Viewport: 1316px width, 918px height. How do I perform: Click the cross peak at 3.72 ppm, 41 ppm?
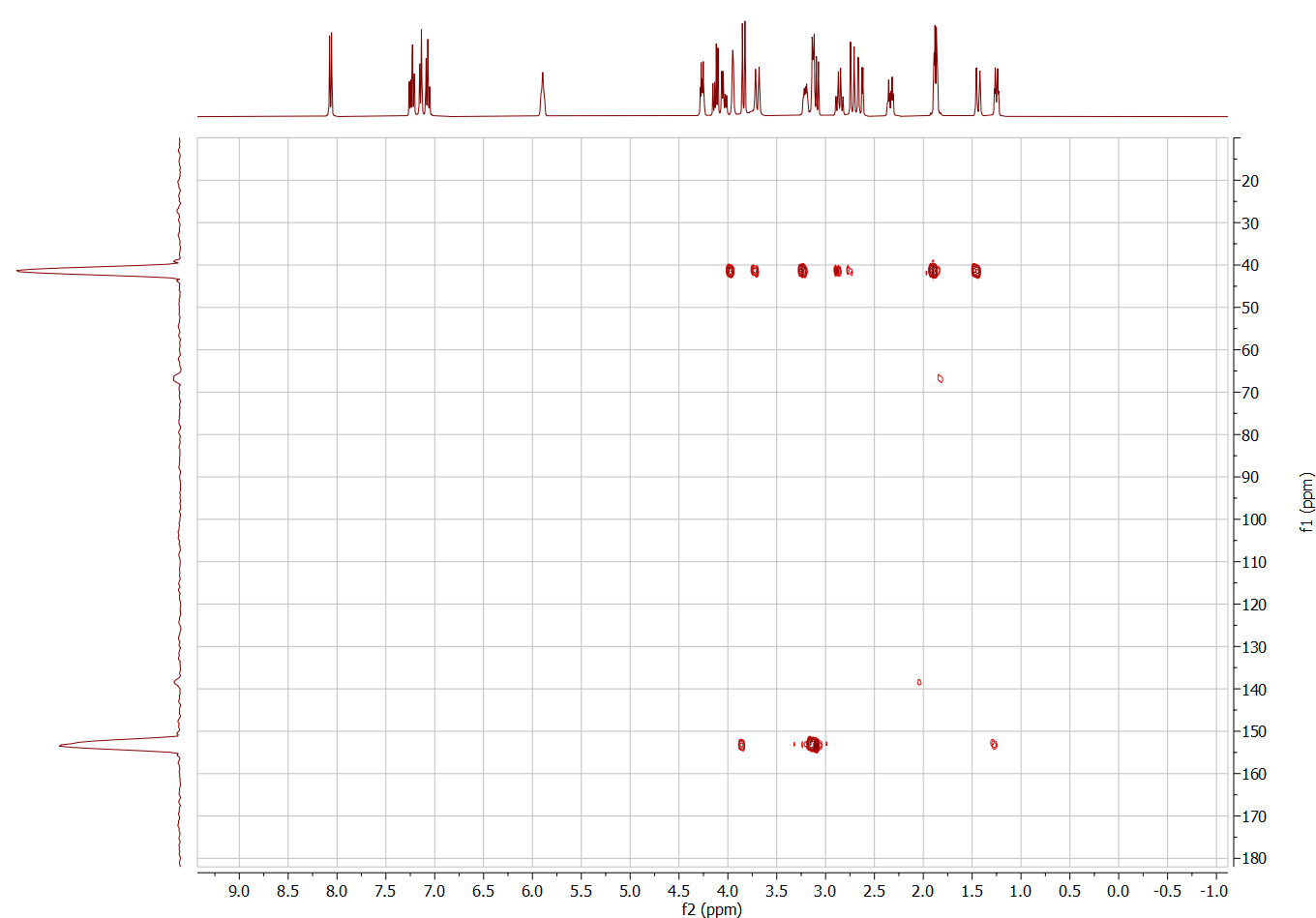(755, 271)
